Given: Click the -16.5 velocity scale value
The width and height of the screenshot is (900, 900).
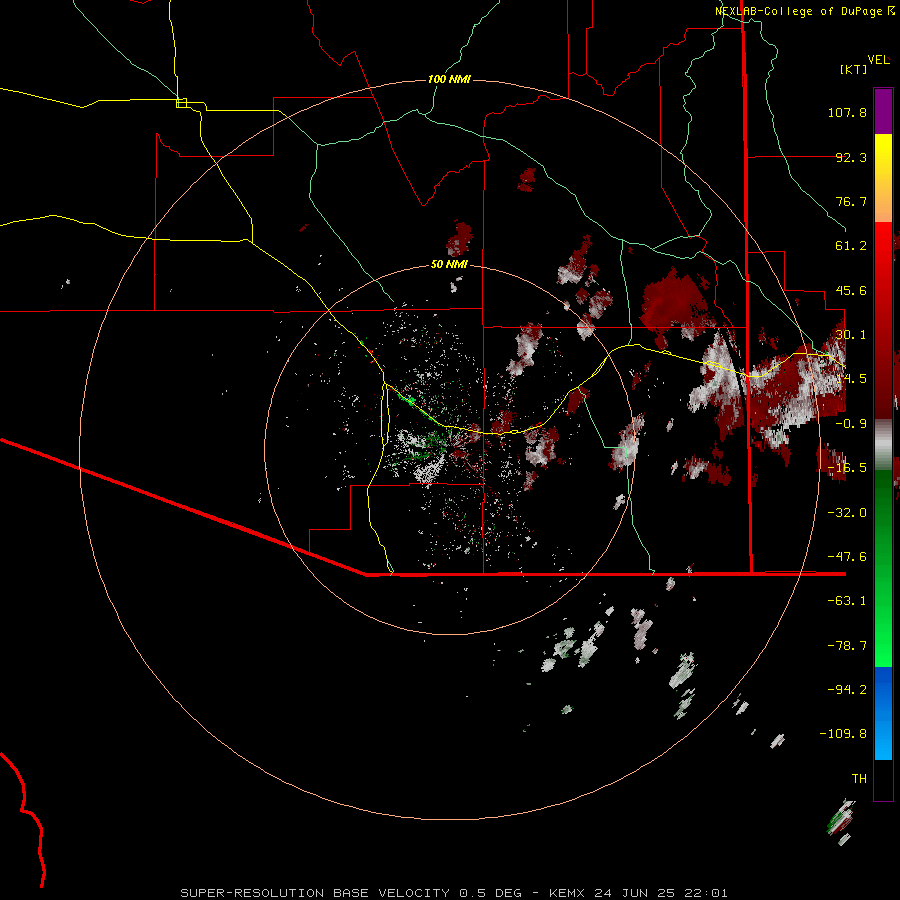Looking at the screenshot, I should [x=847, y=468].
